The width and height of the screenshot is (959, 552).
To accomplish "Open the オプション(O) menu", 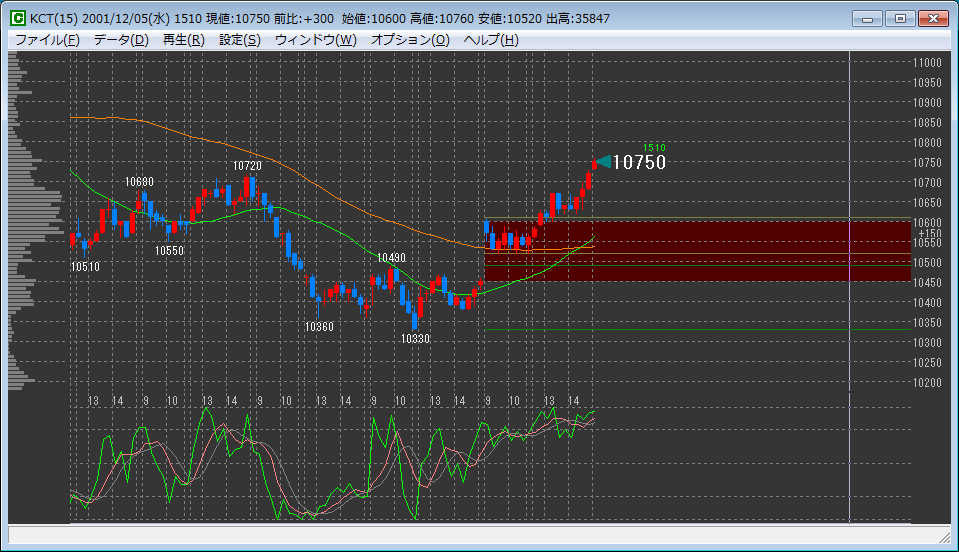I will click(x=410, y=40).
